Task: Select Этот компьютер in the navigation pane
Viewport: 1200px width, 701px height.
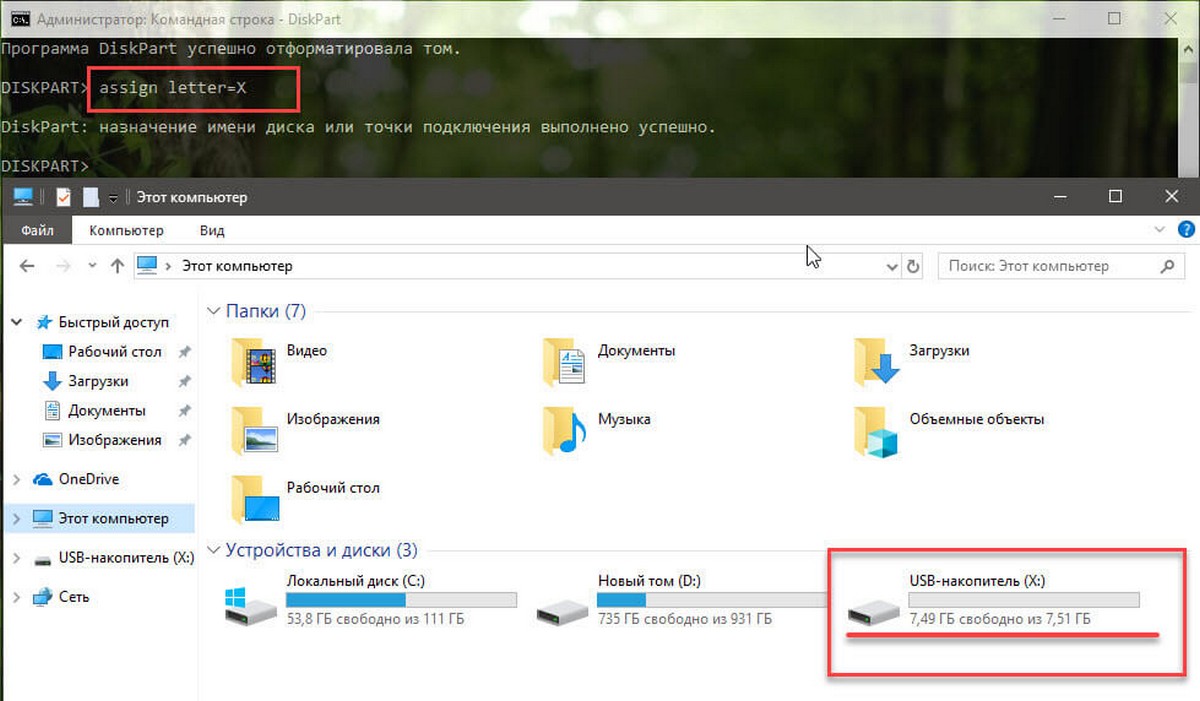Action: (x=113, y=518)
